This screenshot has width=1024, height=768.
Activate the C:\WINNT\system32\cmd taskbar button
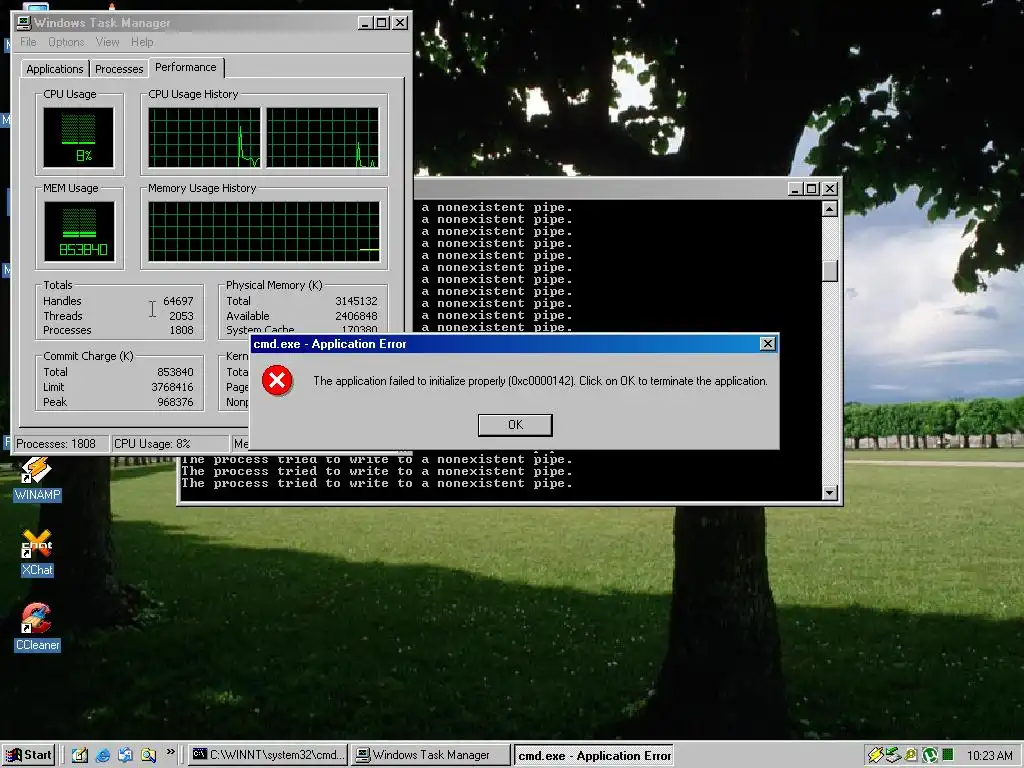point(268,755)
